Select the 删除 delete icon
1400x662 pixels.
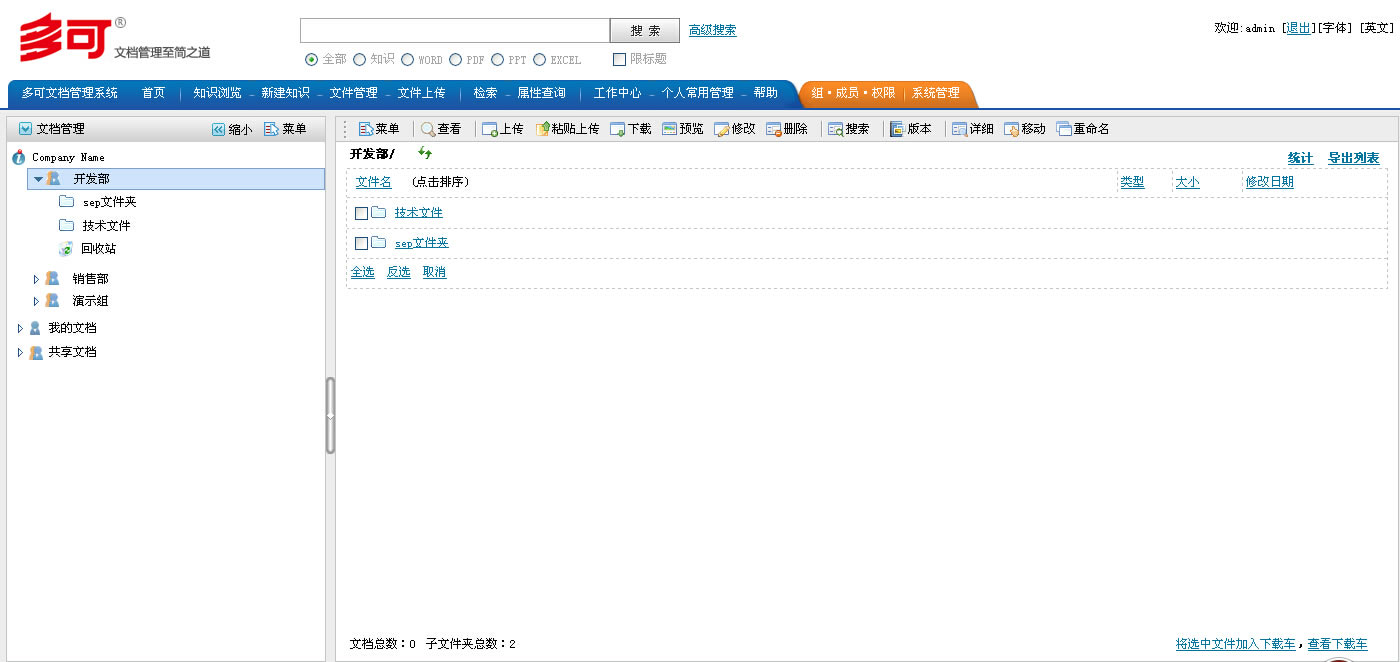[x=787, y=128]
